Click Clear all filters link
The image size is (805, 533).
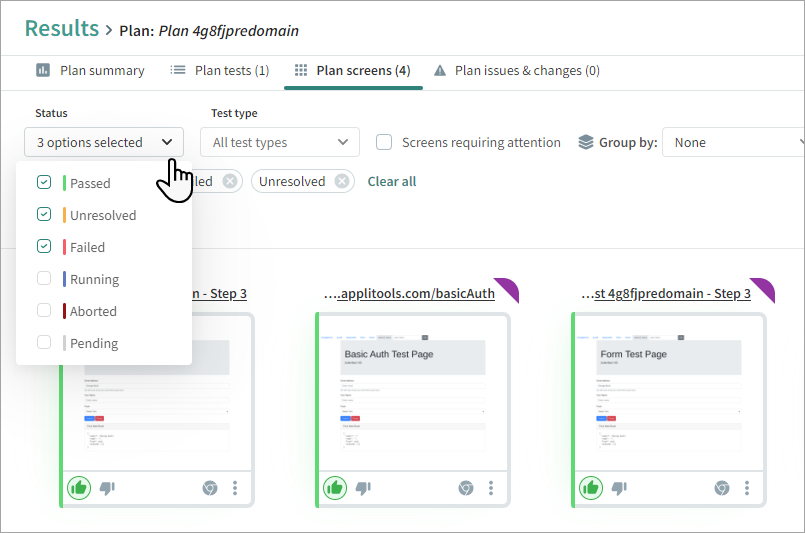[392, 181]
